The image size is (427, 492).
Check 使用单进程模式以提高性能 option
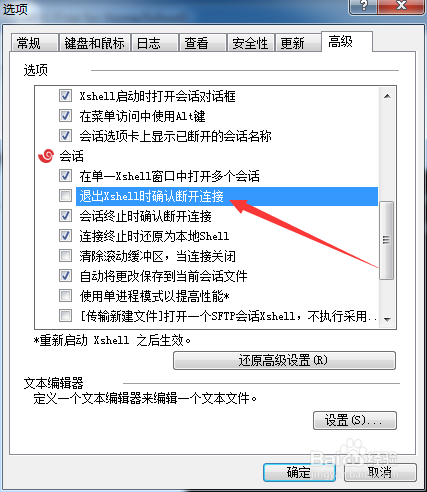(65, 296)
